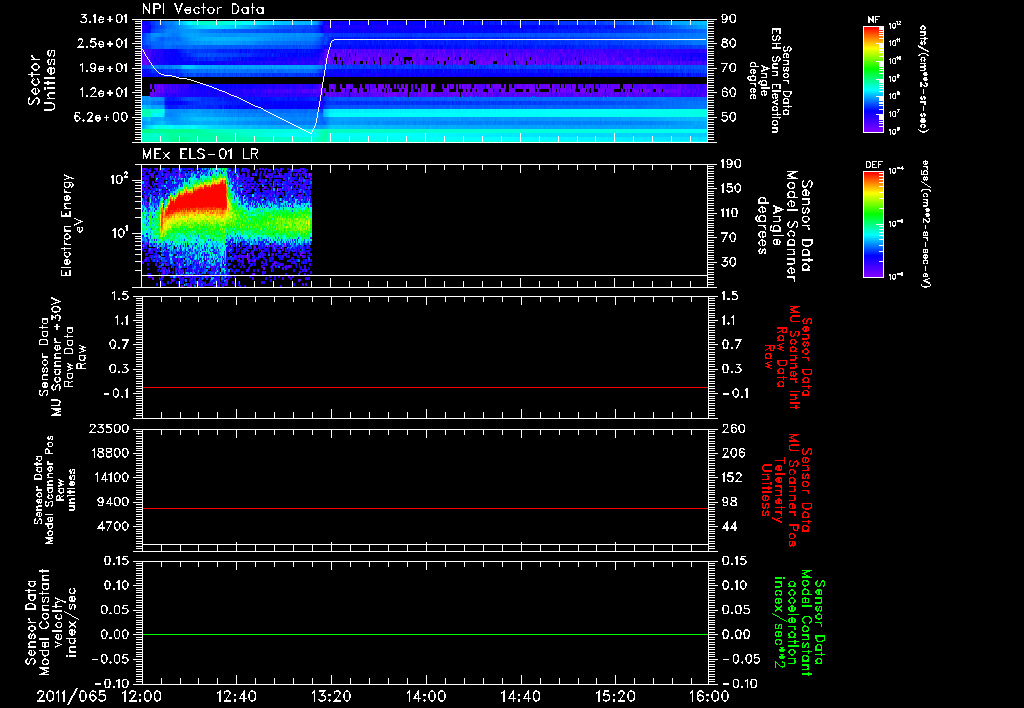The width and height of the screenshot is (1024, 708).
Task: Click the DEF energy flux color bar
Action: click(x=873, y=224)
